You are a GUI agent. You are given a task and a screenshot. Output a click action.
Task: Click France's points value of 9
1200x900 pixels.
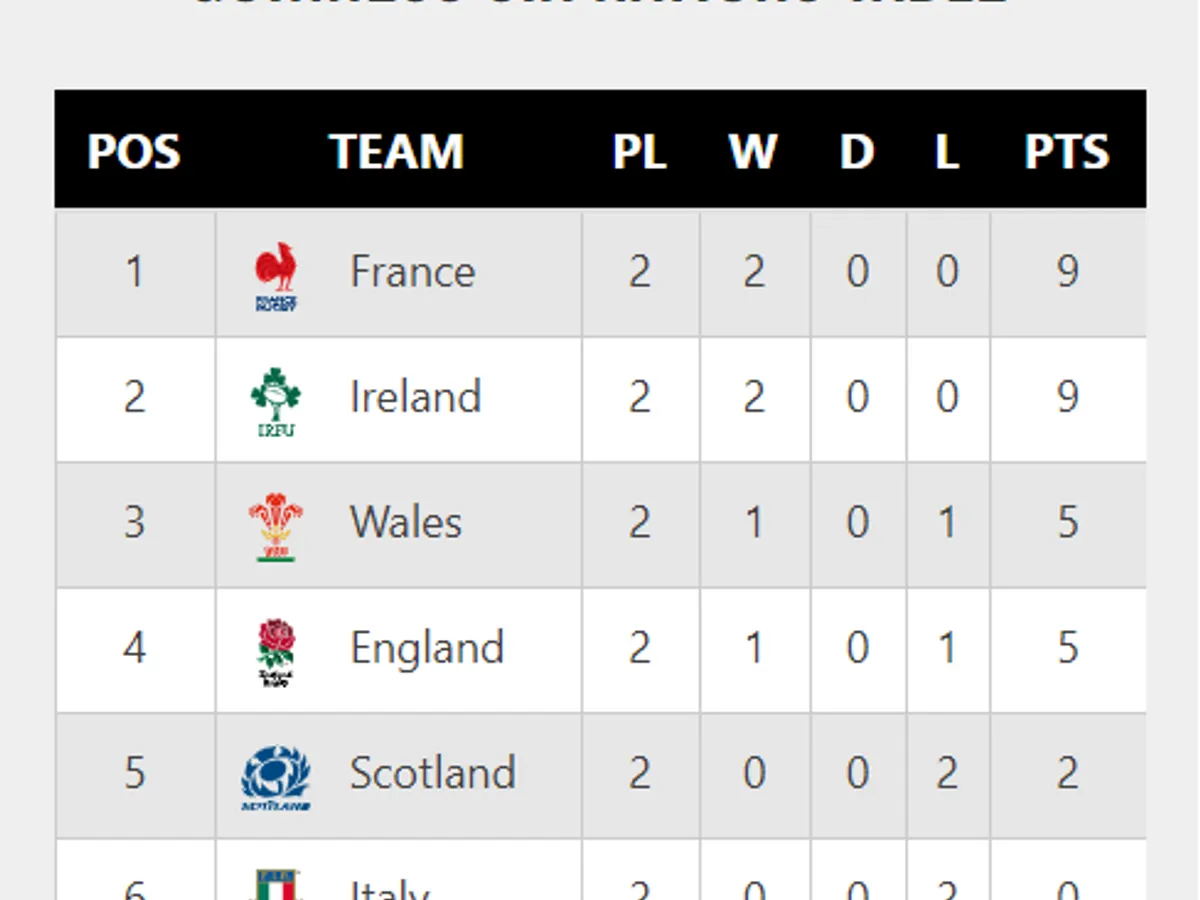click(1068, 272)
